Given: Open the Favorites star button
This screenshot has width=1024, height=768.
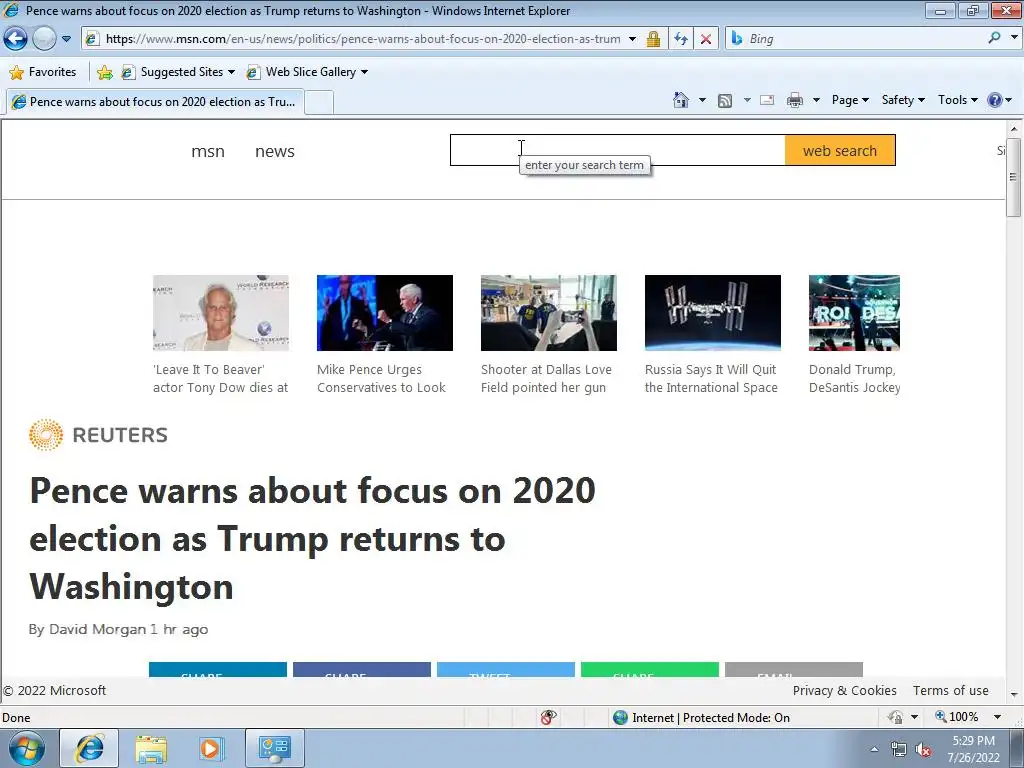Looking at the screenshot, I should tap(43, 72).
